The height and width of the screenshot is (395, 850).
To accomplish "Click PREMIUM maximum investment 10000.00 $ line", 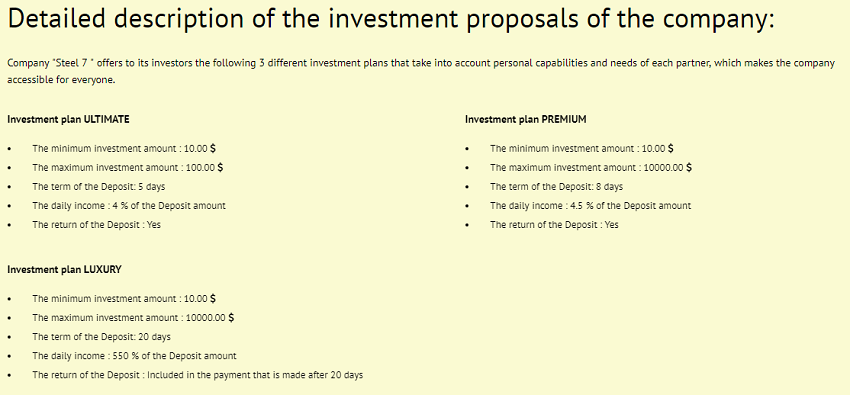I will [x=591, y=167].
